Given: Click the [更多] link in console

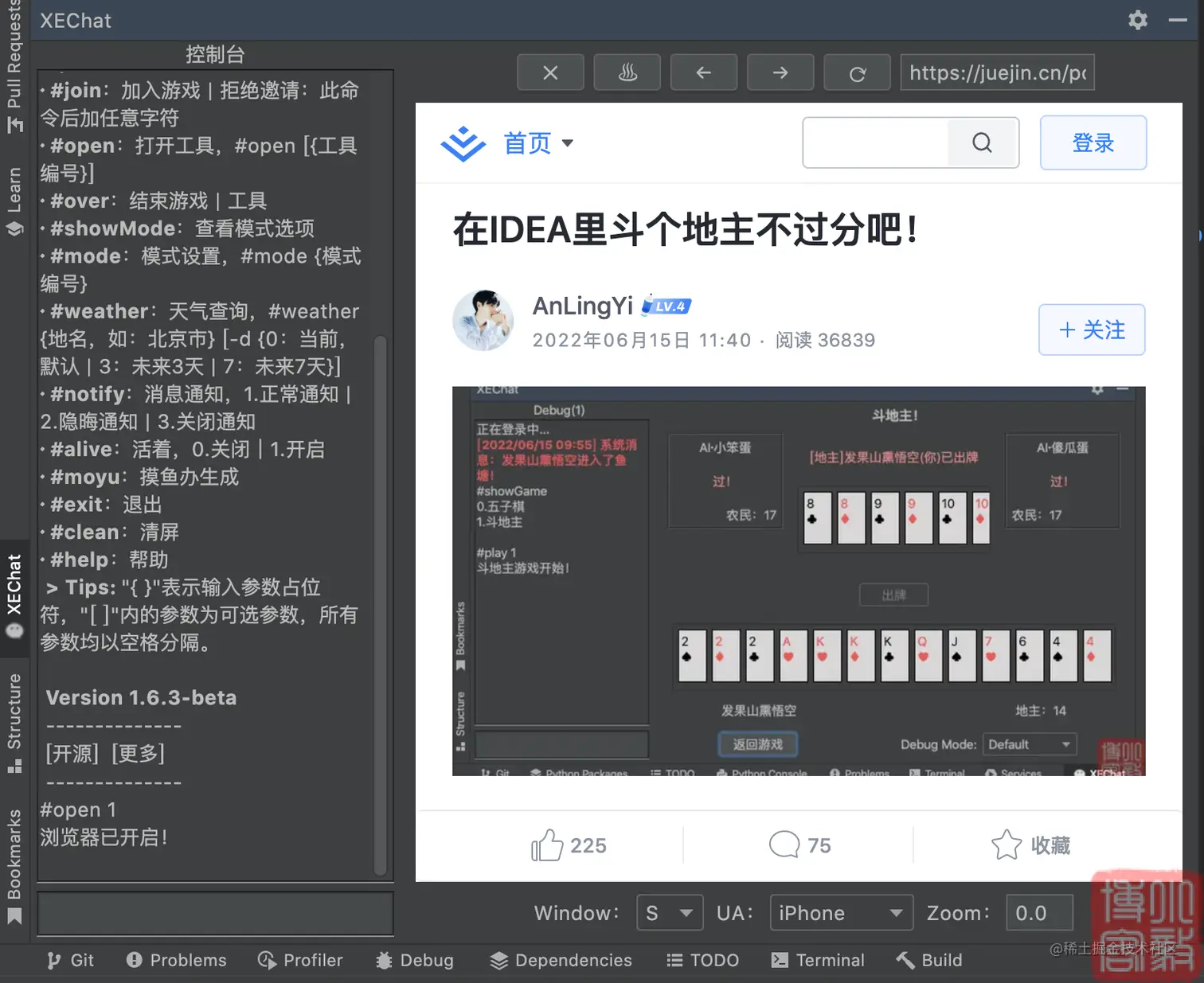Looking at the screenshot, I should 139,753.
